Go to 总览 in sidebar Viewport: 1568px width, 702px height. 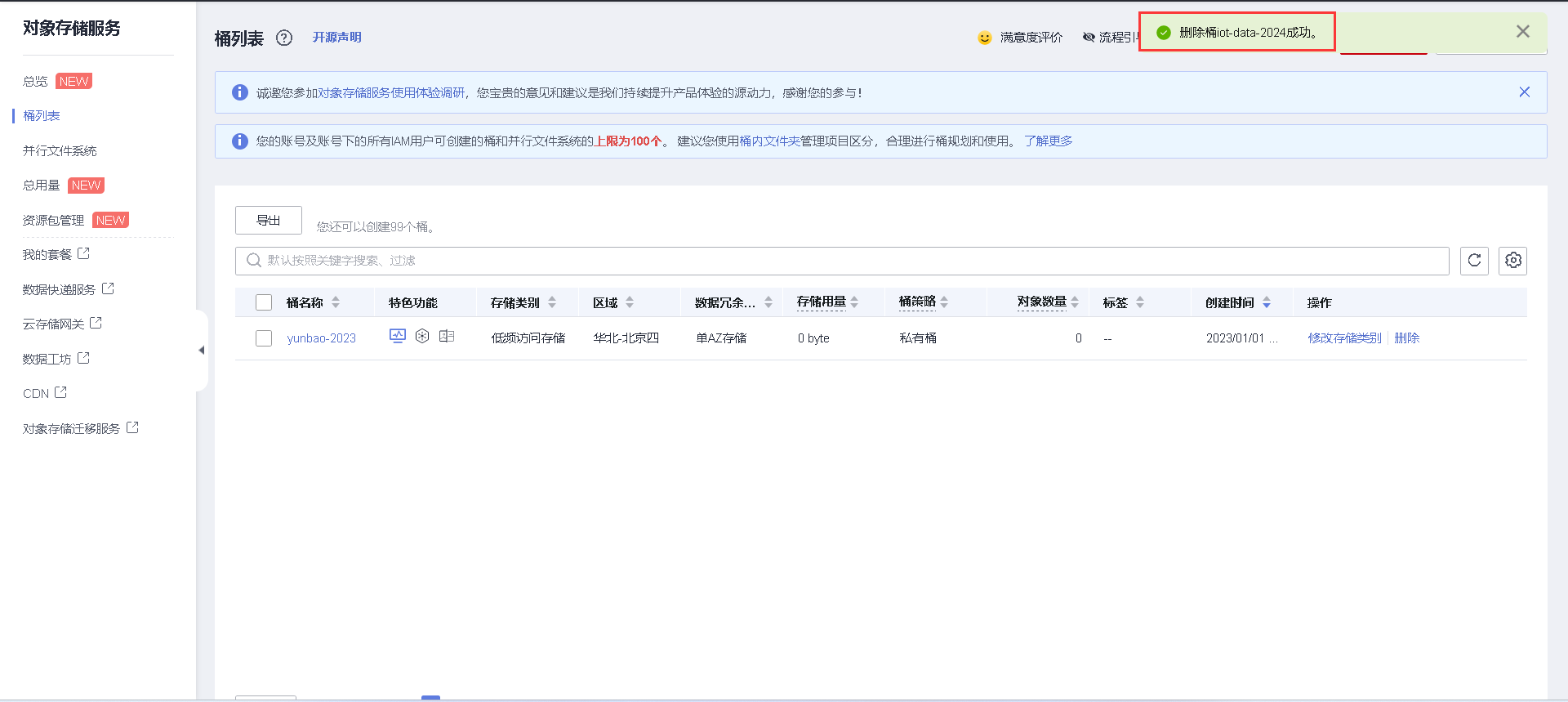click(x=36, y=82)
